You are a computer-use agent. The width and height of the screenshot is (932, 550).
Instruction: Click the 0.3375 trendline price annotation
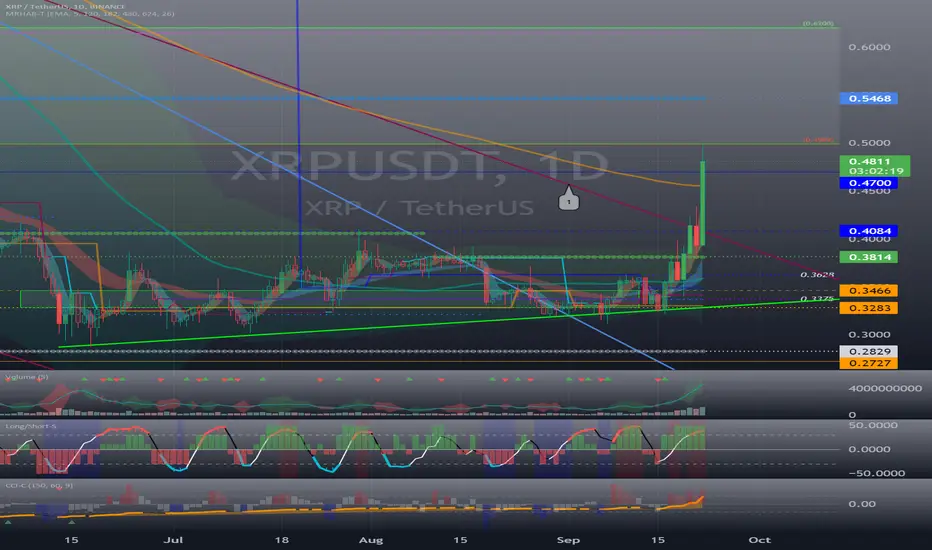[x=817, y=298]
